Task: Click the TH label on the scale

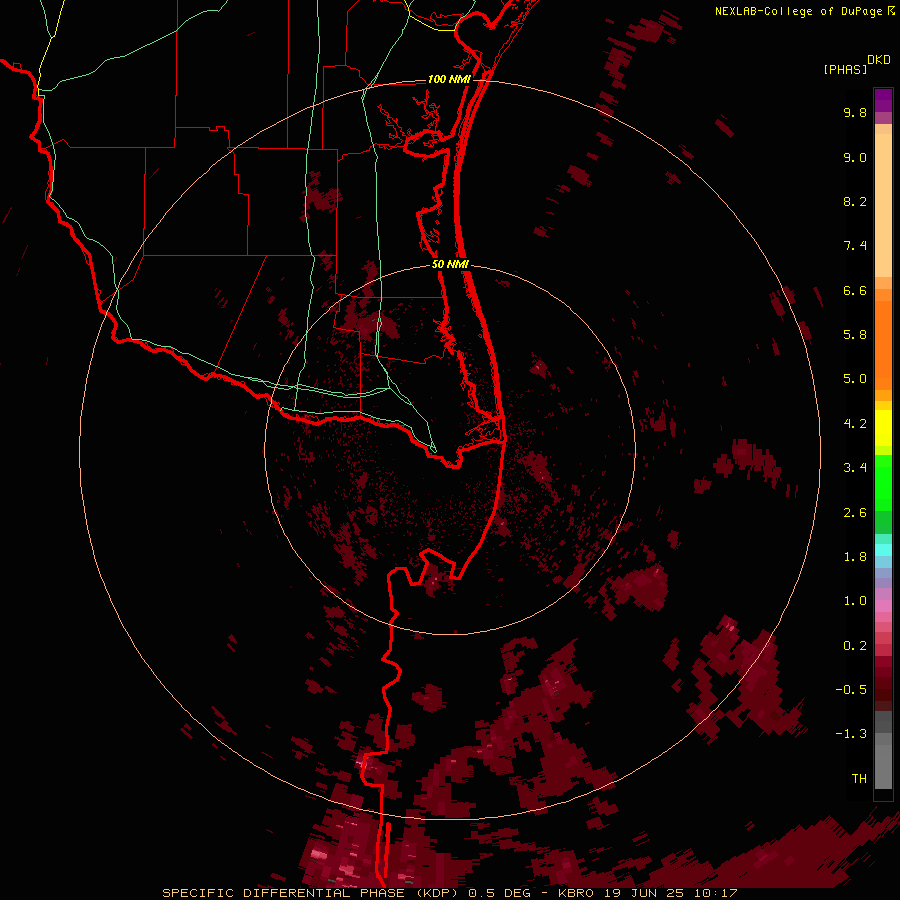Action: (859, 779)
